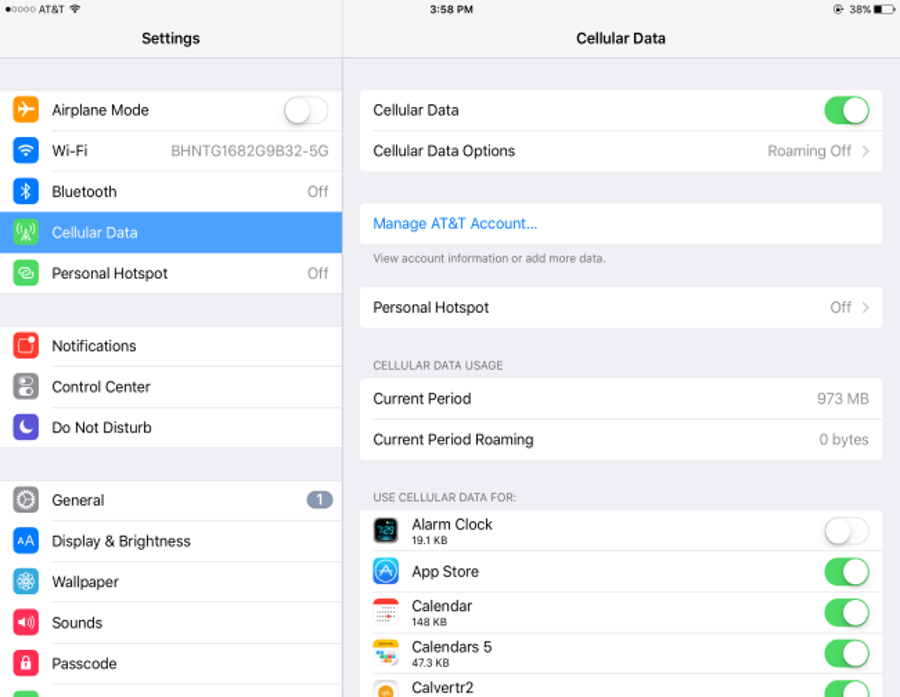Open Bluetooth settings in sidebar

click(171, 191)
